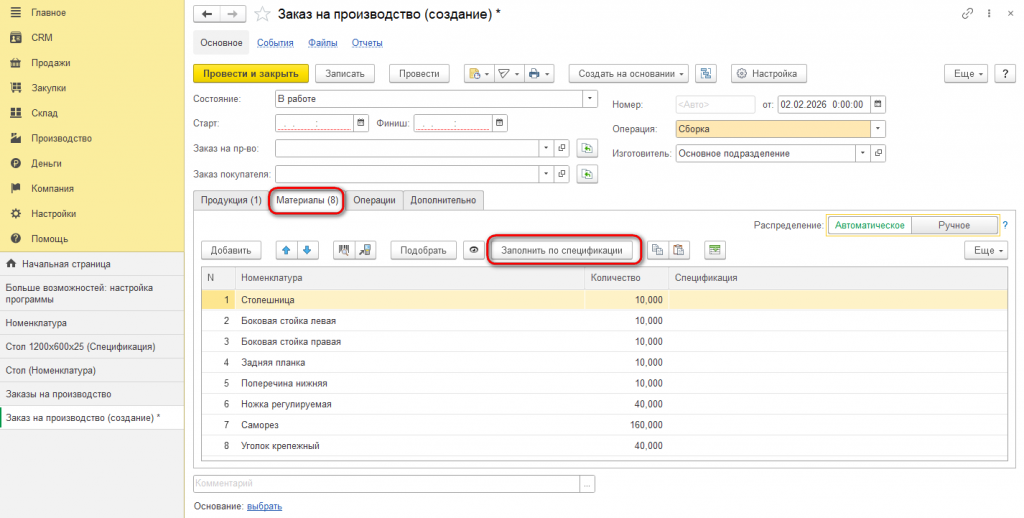This screenshot has height=518, width=1024.
Task: Open the three-dot window menu
Action: click(989, 14)
